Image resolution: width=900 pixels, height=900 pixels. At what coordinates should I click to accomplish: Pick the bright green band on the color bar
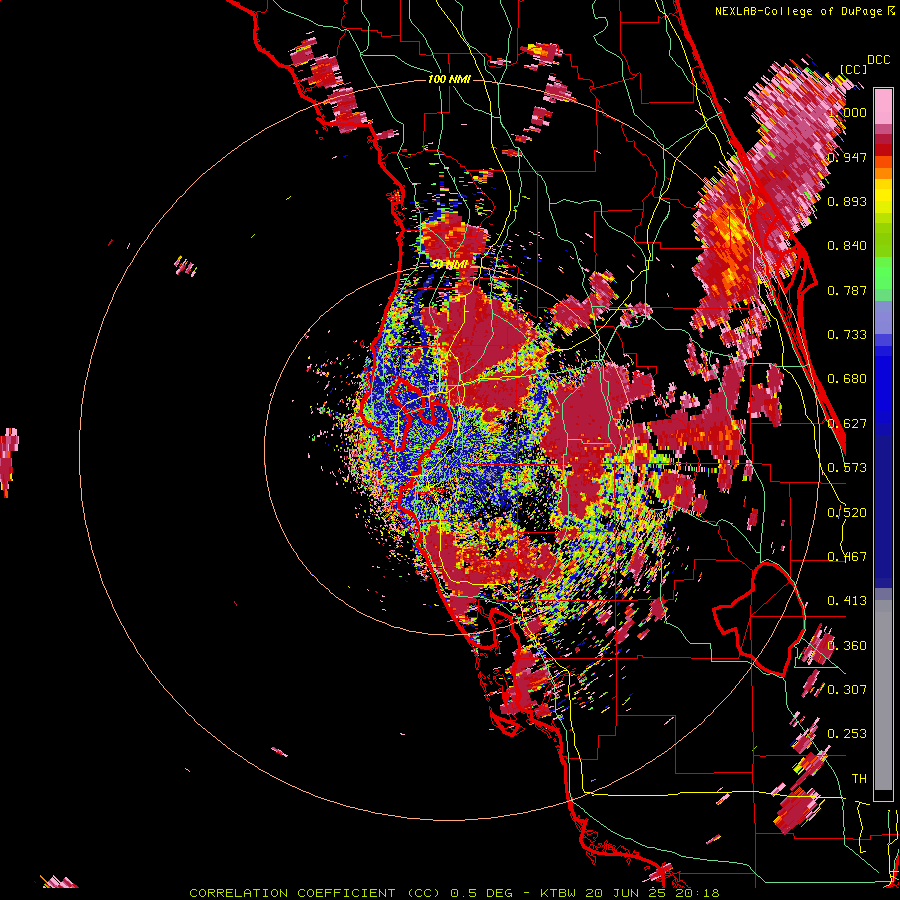[883, 273]
